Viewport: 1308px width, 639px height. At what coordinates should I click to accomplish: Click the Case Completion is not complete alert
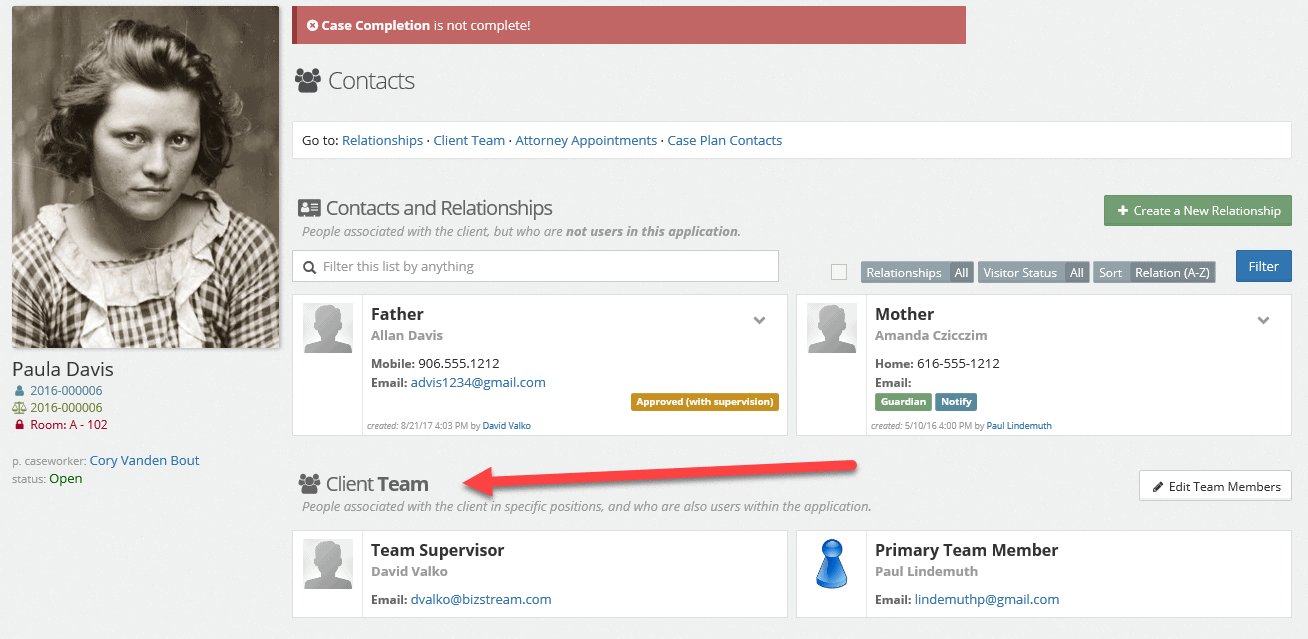(x=629, y=25)
